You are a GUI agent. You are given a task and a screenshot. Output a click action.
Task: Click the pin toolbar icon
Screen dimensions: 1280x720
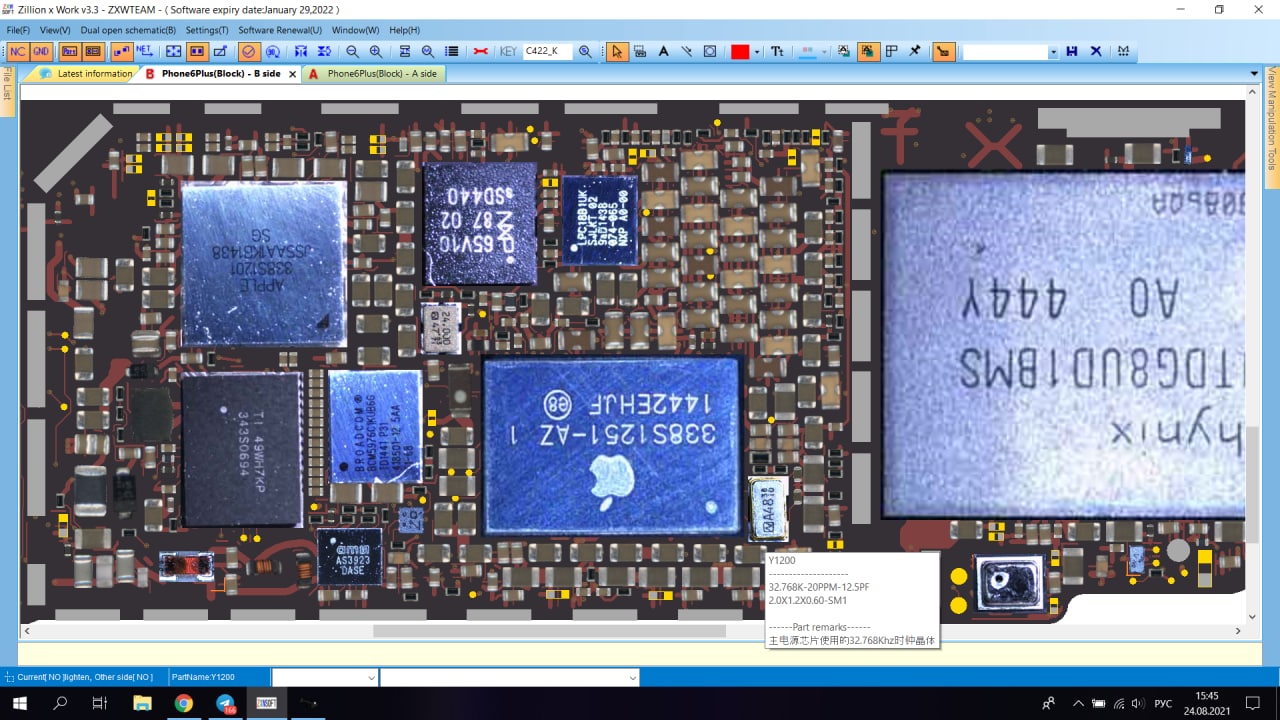915,51
